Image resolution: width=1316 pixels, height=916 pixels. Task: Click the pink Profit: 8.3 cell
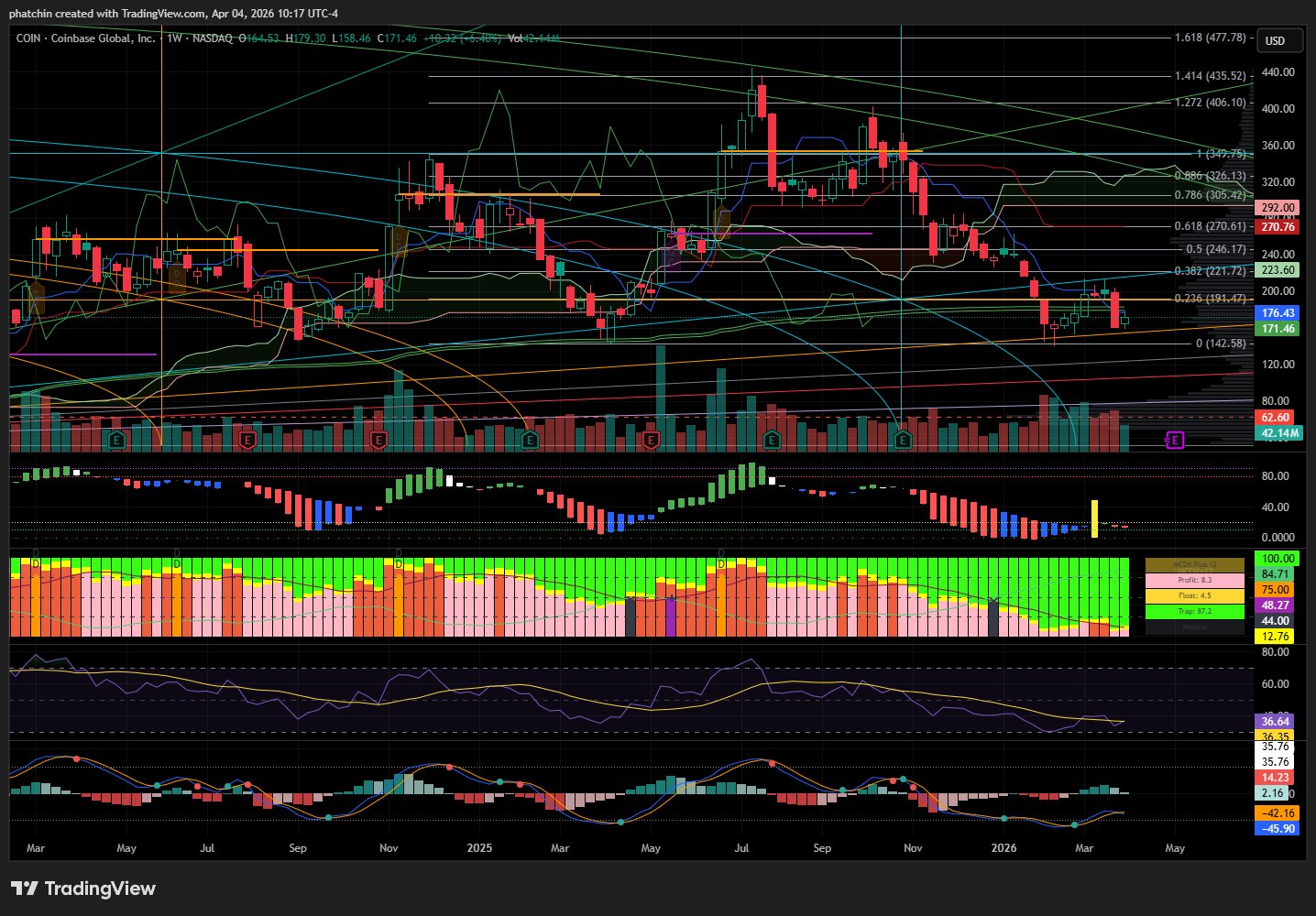1195,581
